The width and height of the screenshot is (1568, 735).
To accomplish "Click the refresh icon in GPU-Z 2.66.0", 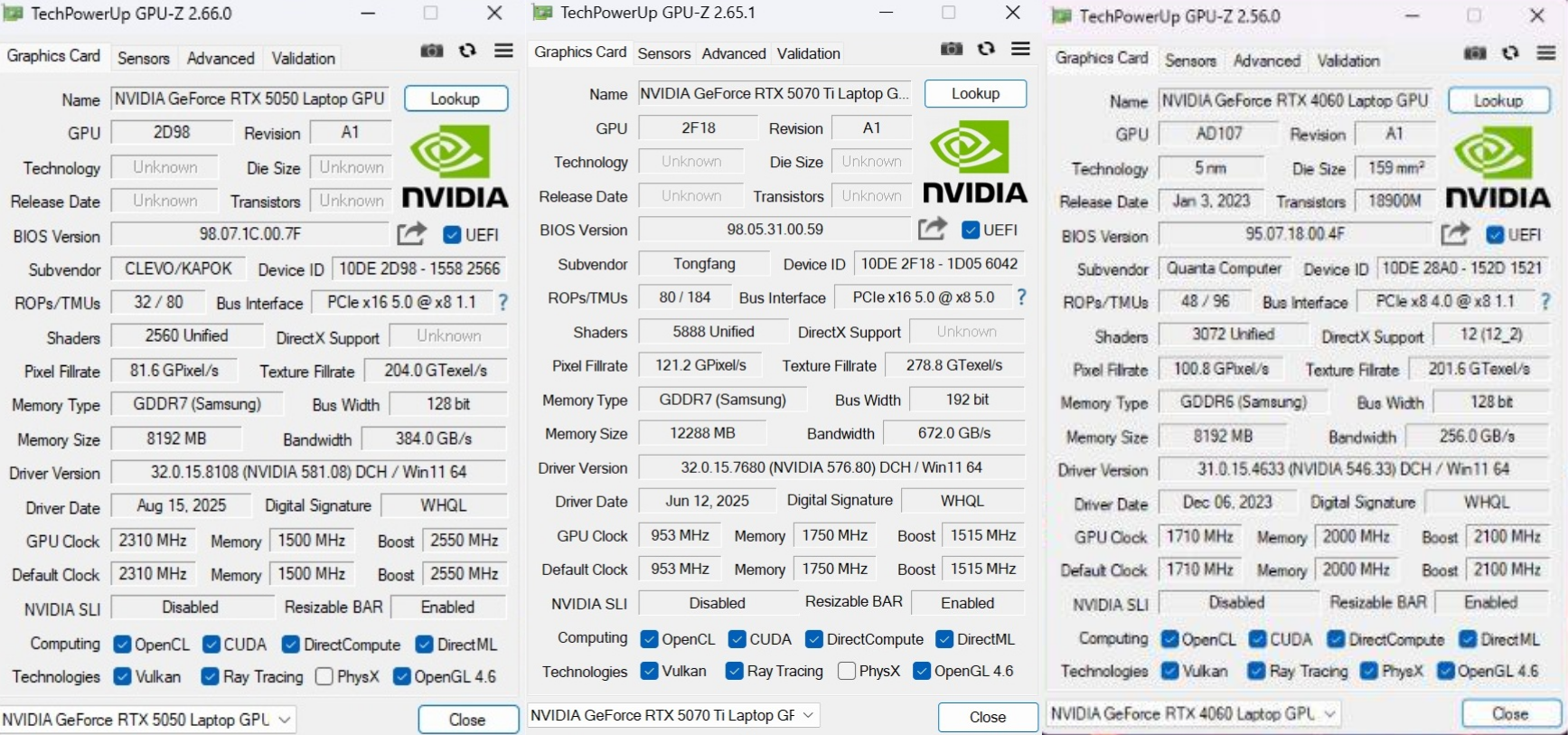I will (467, 51).
